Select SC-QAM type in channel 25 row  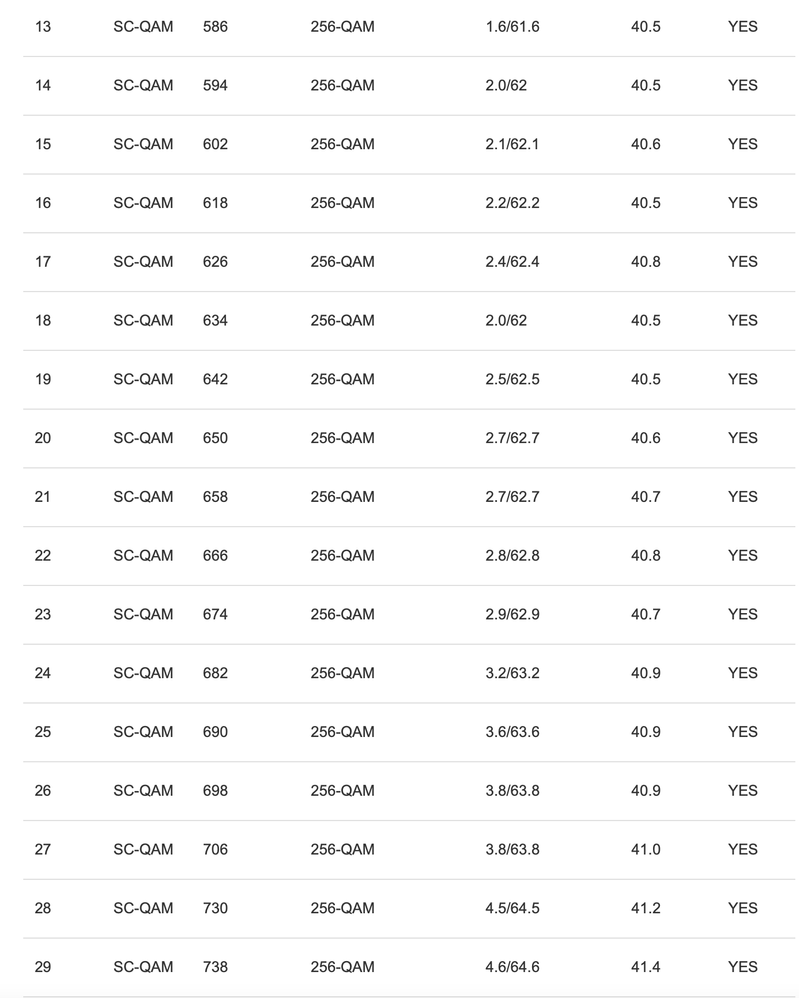point(143,732)
